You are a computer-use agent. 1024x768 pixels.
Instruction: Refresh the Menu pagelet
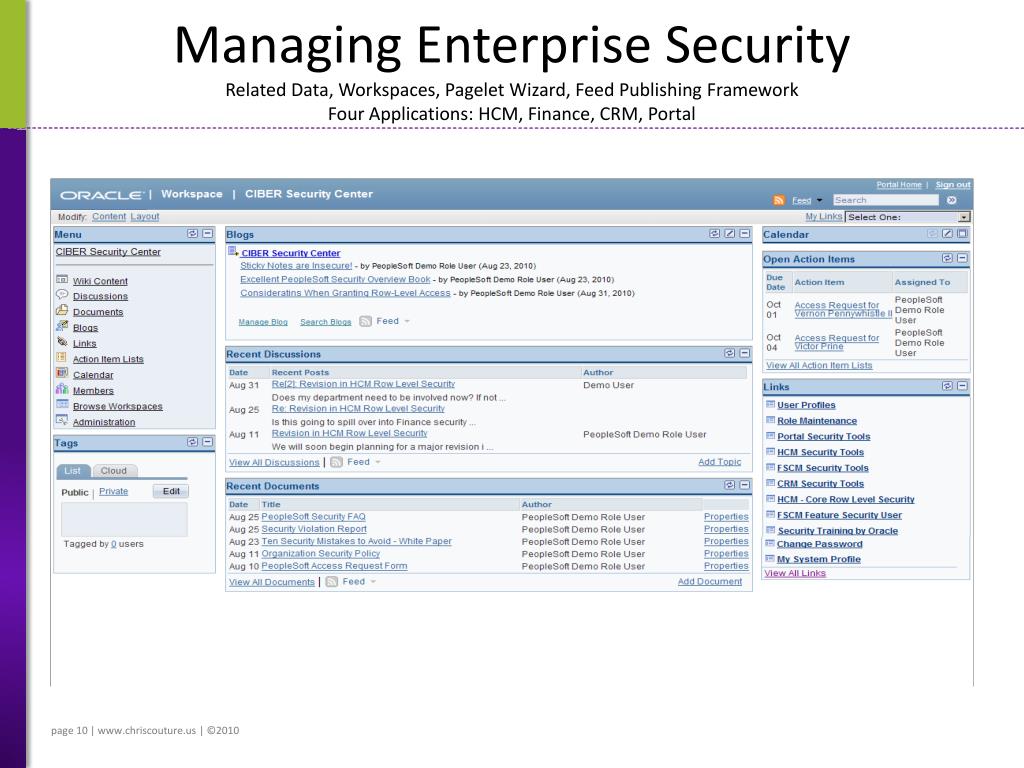[x=193, y=233]
